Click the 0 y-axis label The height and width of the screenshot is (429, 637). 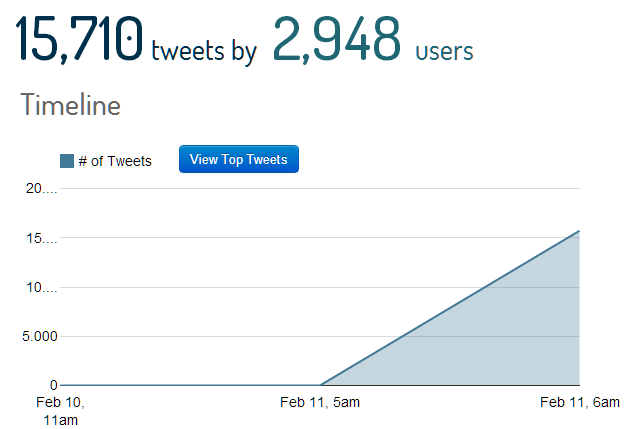click(54, 385)
